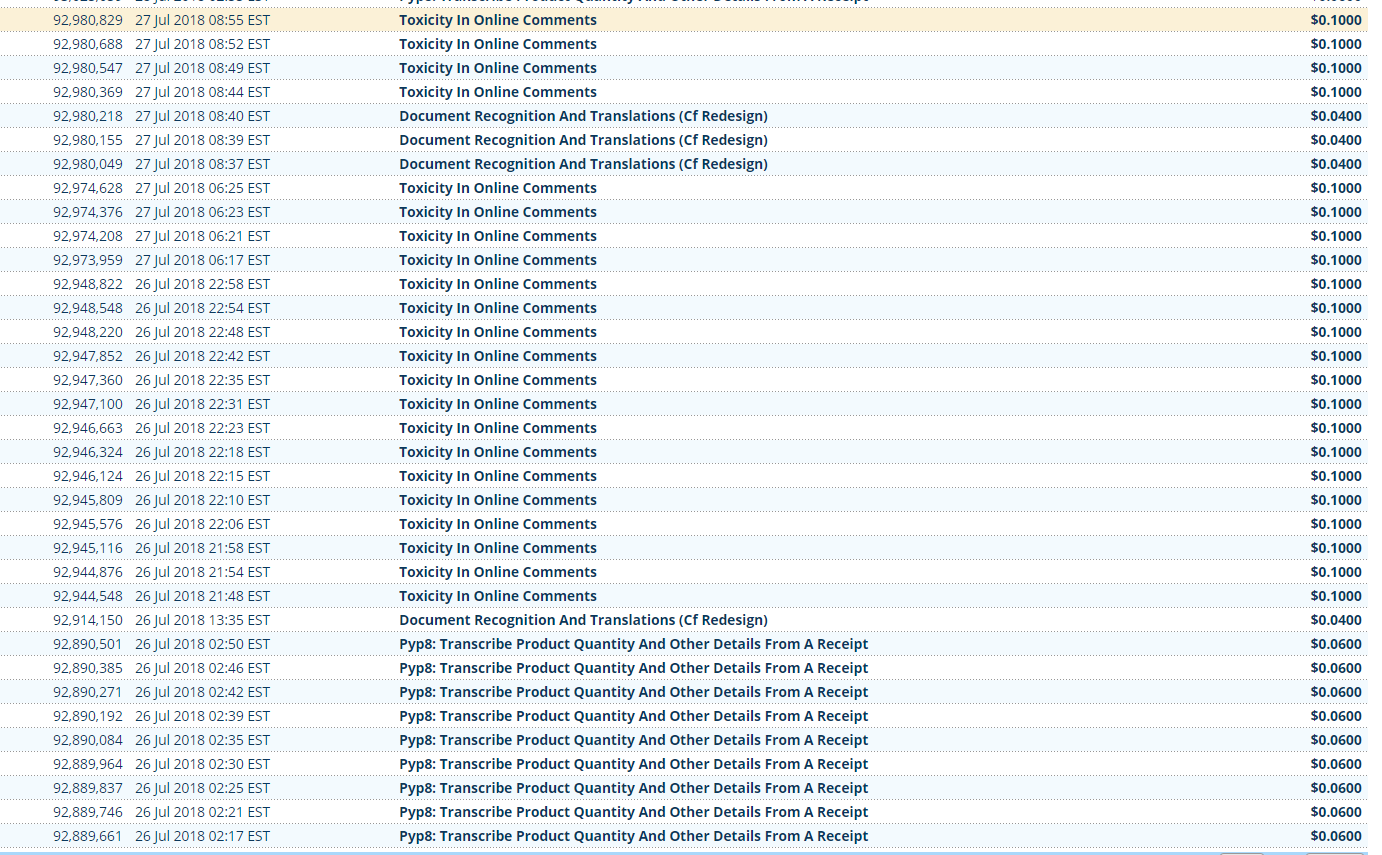Click the ID 92,890,084
Viewport: 1382px width, 855px height.
[88, 740]
